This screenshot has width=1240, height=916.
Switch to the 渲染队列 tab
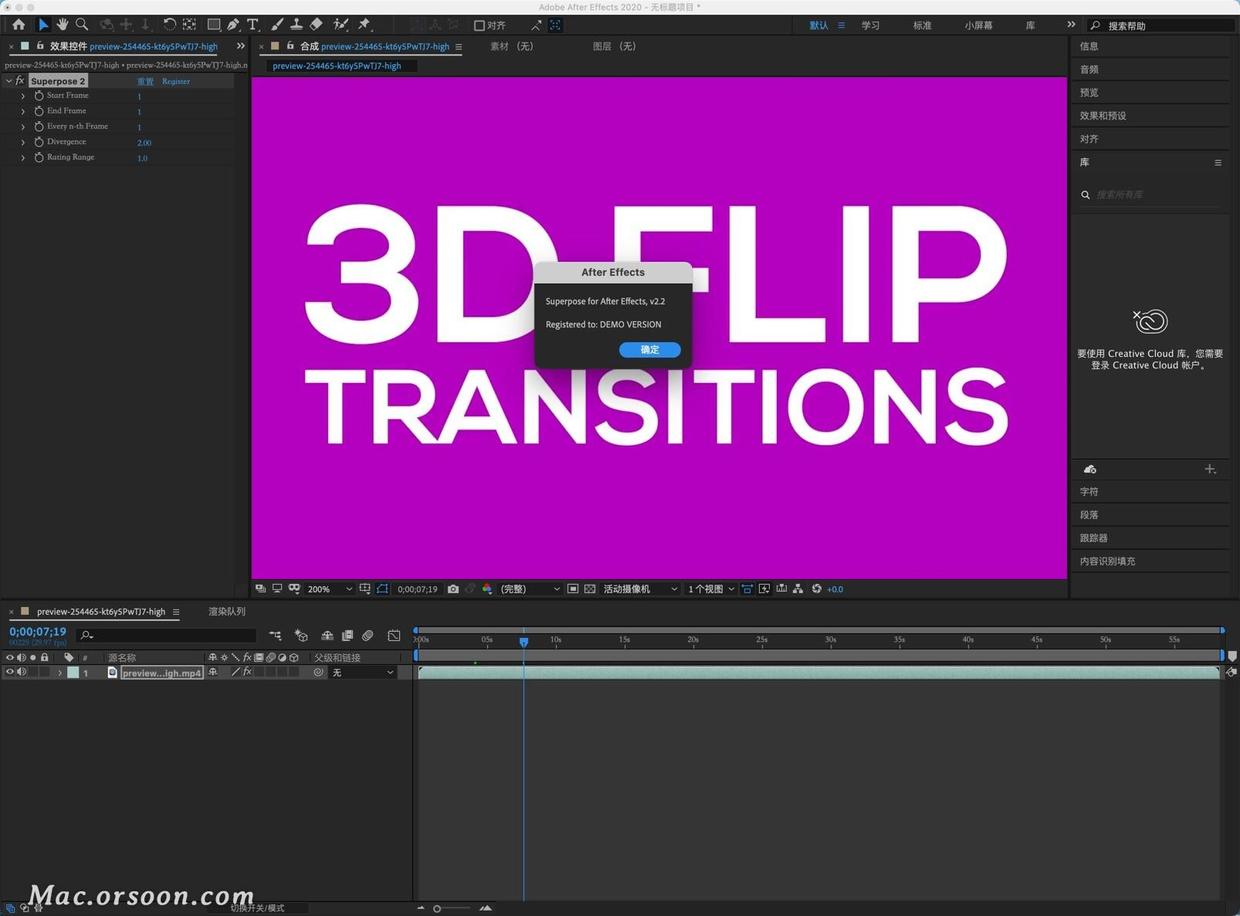pos(227,611)
